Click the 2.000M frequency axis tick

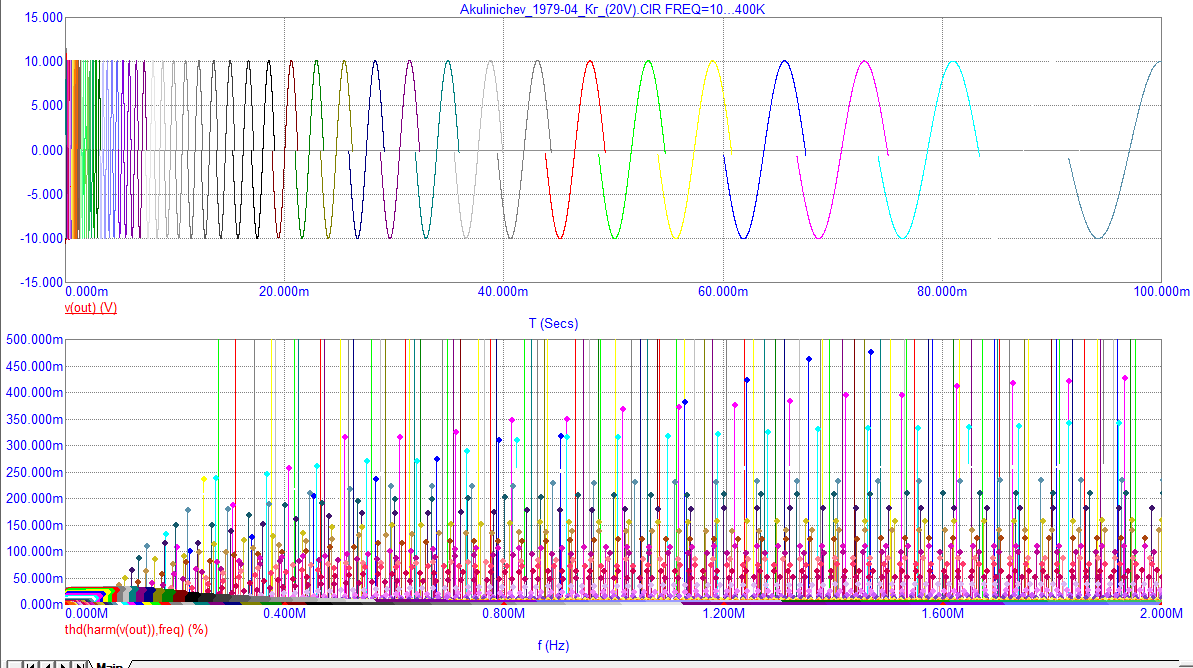point(1161,613)
